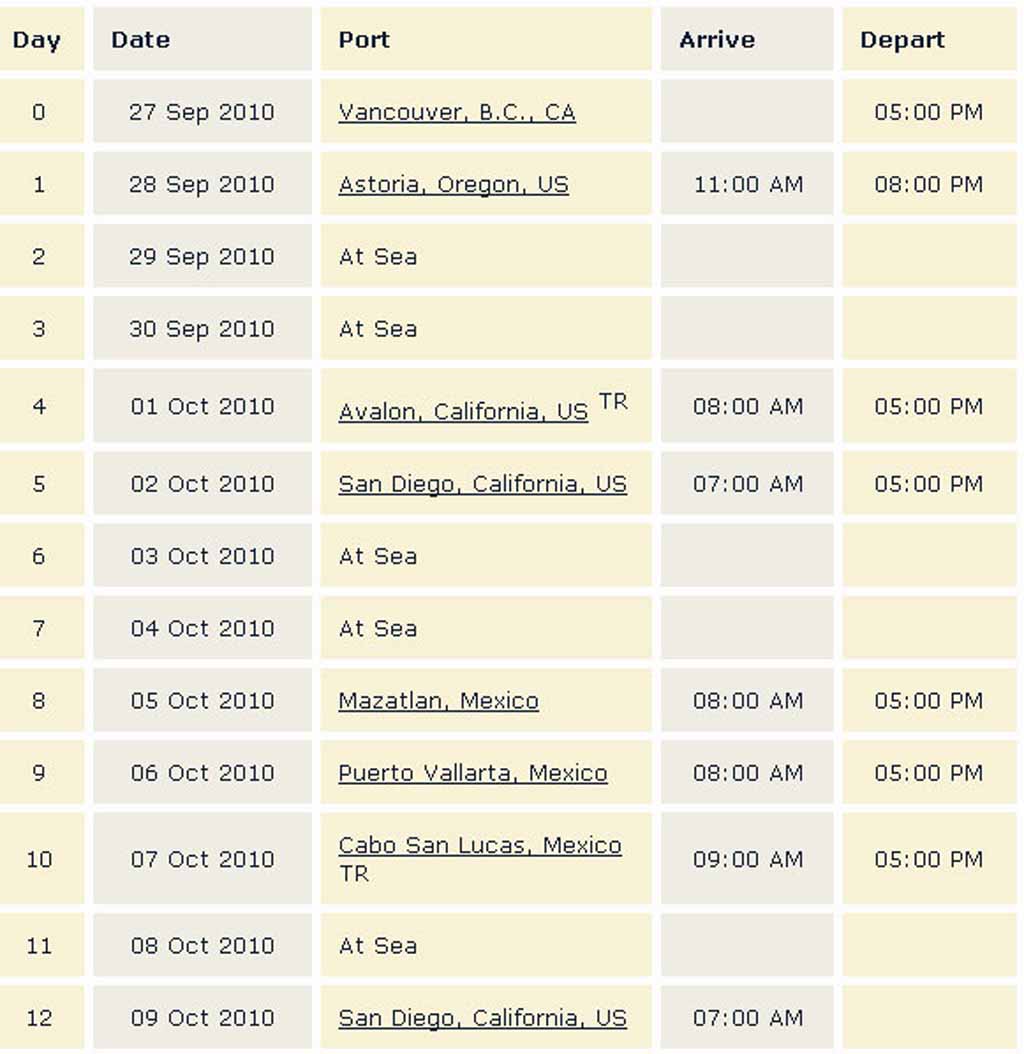Click the 08:00 PM departure time cell

click(929, 184)
